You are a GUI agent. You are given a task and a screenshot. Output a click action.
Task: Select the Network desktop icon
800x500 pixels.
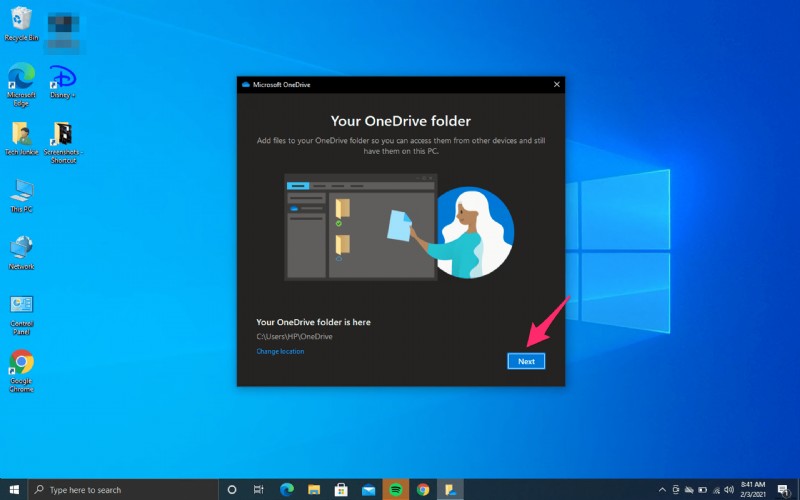[x=21, y=253]
